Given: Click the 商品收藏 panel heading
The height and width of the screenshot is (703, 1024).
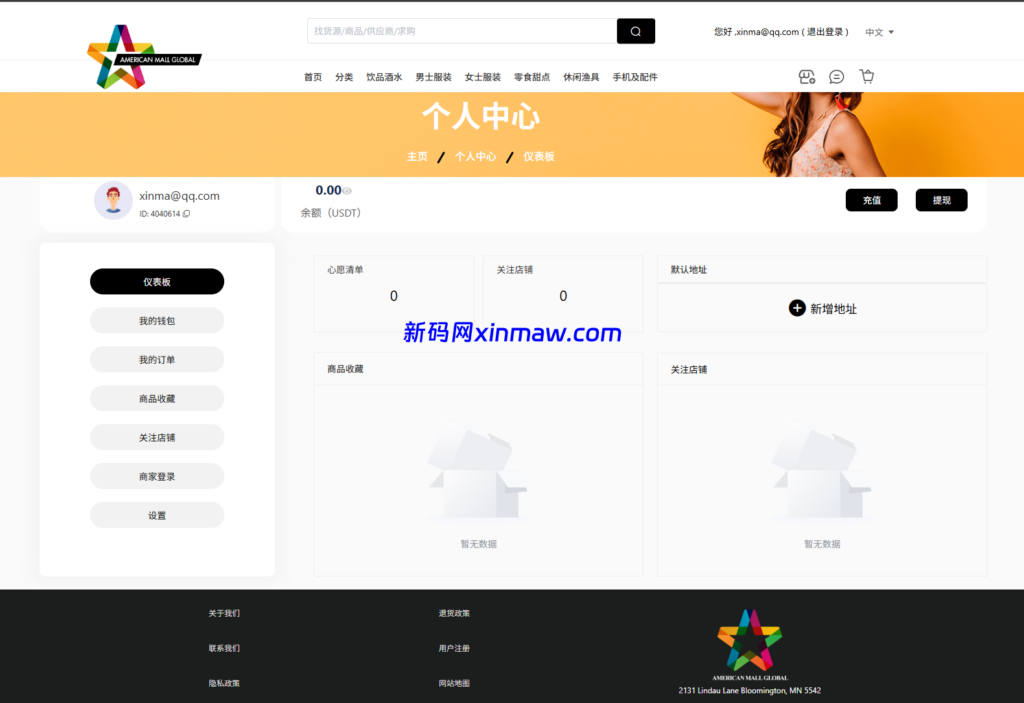Looking at the screenshot, I should pyautogui.click(x=345, y=369).
